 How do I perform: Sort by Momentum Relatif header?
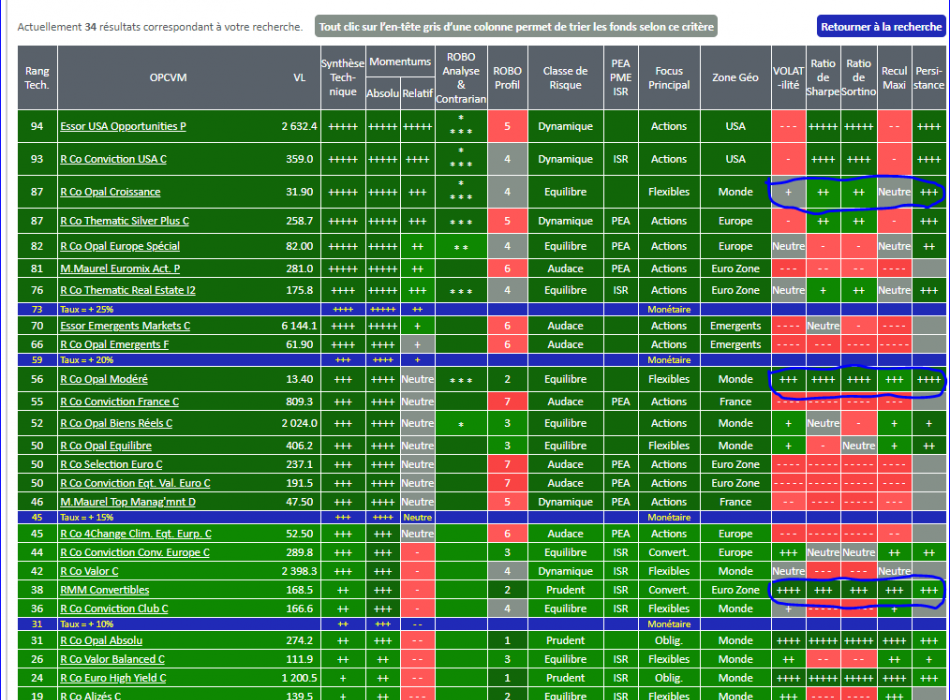pos(417,93)
